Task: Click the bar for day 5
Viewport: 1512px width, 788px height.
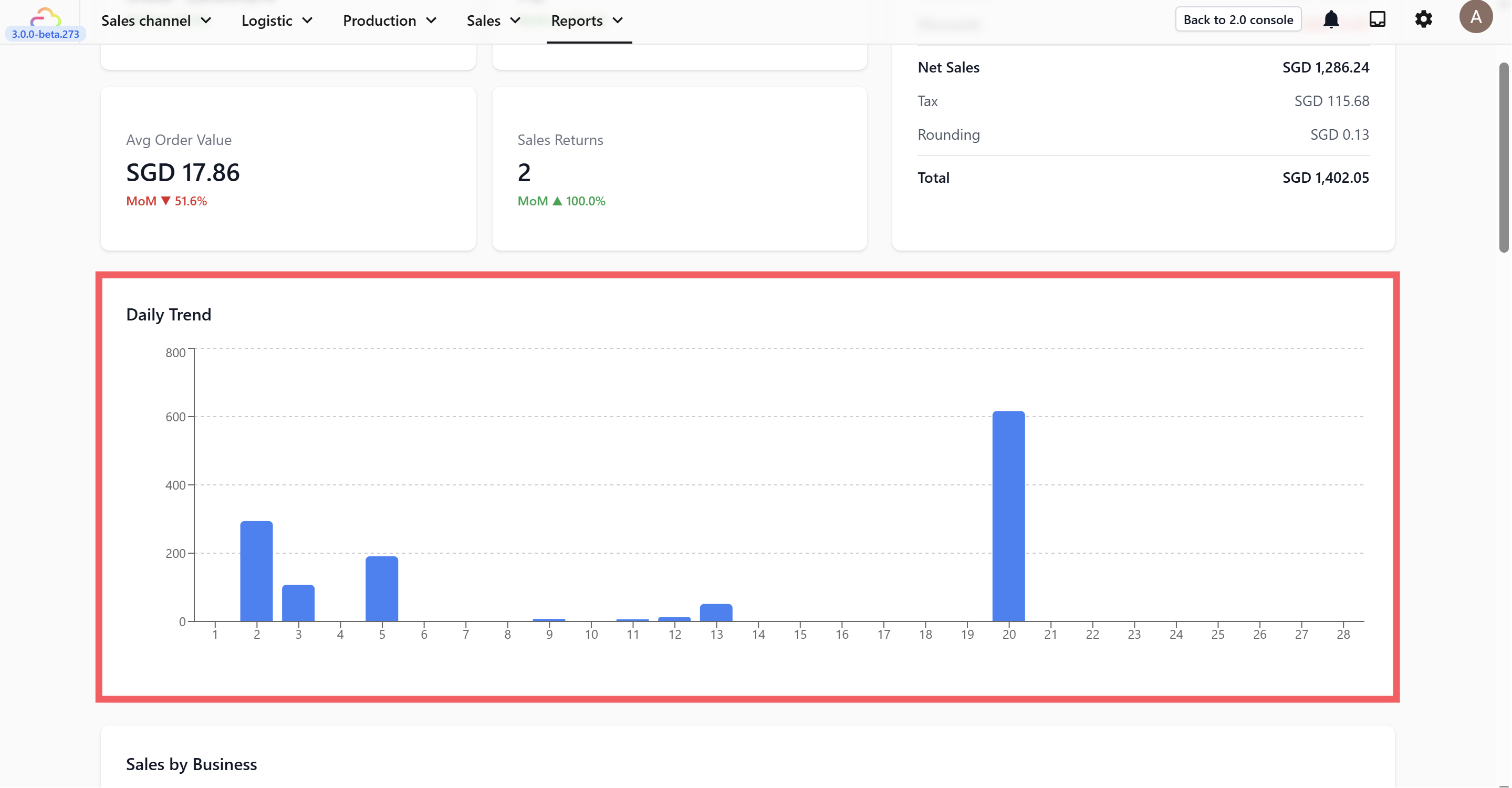Action: pyautogui.click(x=381, y=589)
